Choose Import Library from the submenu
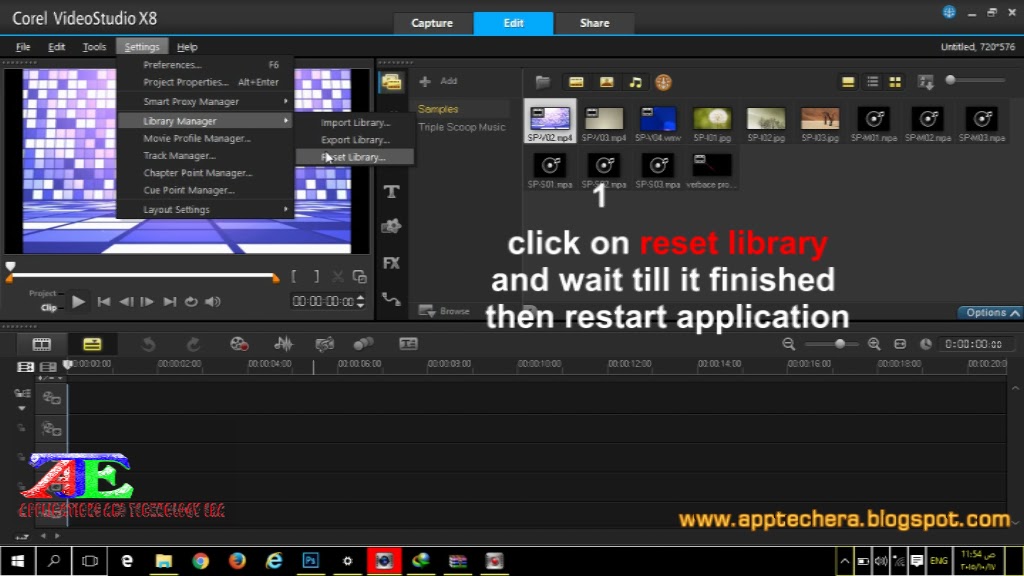The image size is (1024, 576). pos(354,122)
